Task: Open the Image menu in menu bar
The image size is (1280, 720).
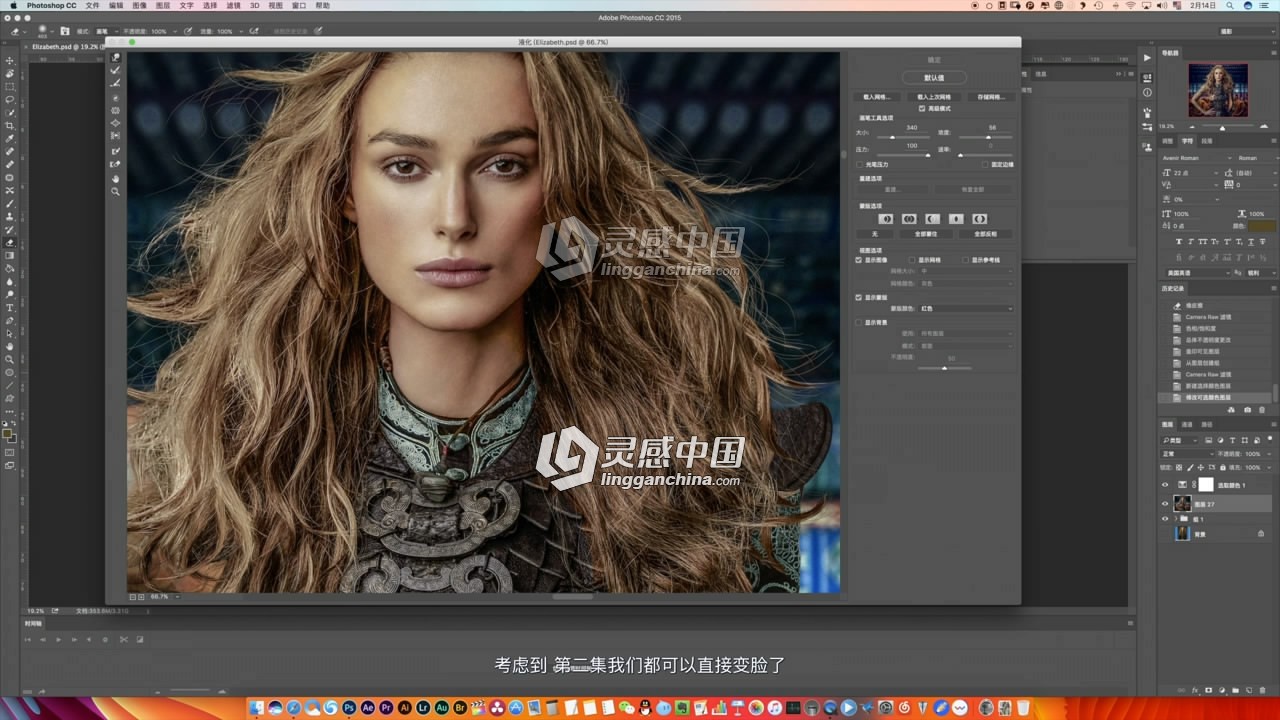Action: 139,5
